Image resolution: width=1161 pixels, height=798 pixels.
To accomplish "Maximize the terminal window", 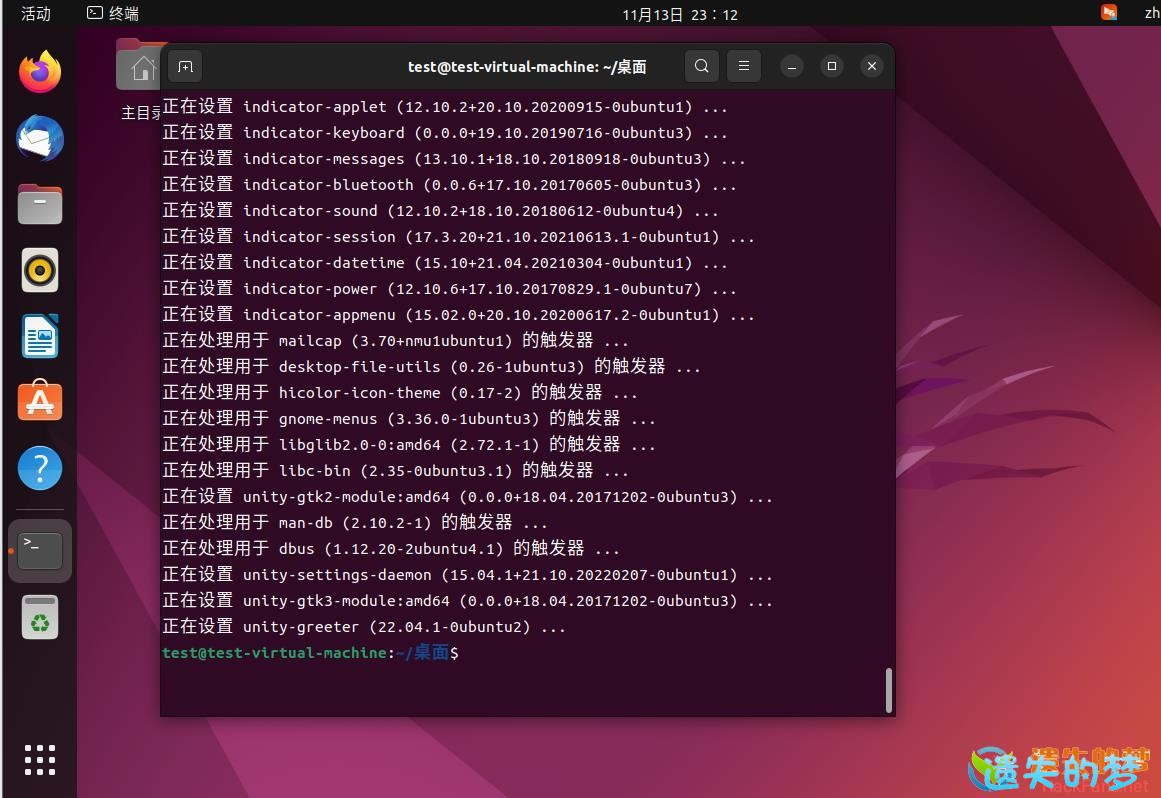I will 832,67.
